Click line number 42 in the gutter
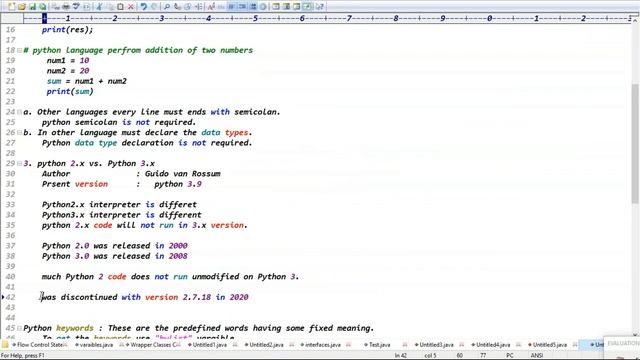Image resolution: width=640 pixels, height=360 pixels. click(11, 297)
